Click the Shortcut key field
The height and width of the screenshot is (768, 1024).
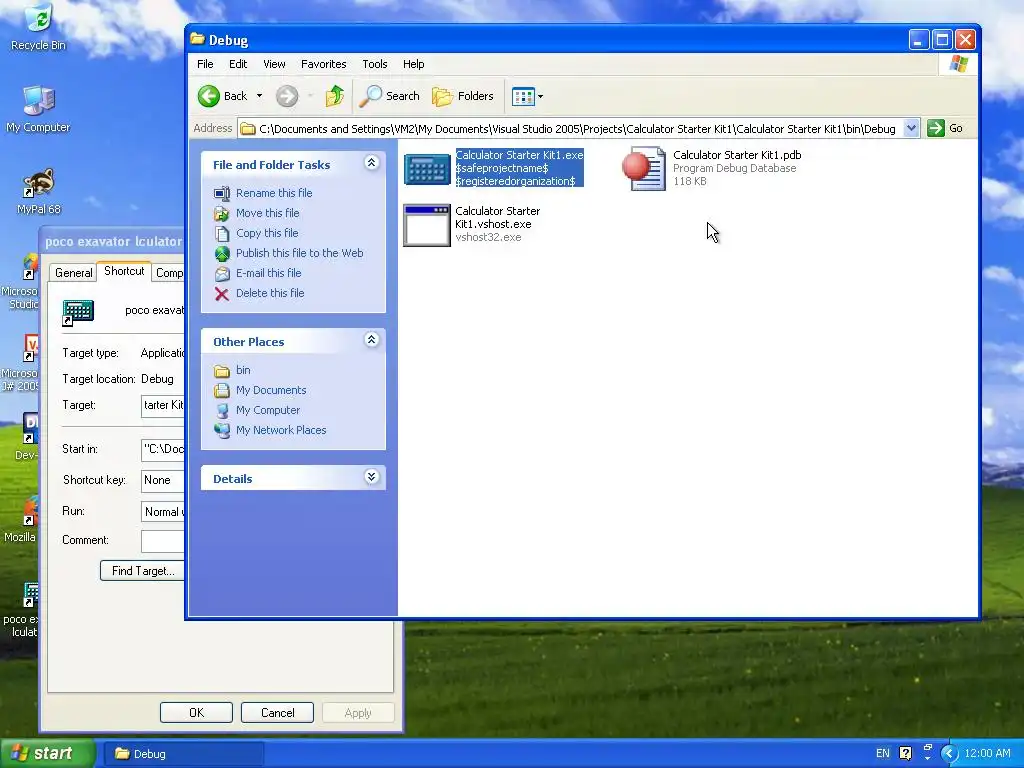[x=163, y=480]
